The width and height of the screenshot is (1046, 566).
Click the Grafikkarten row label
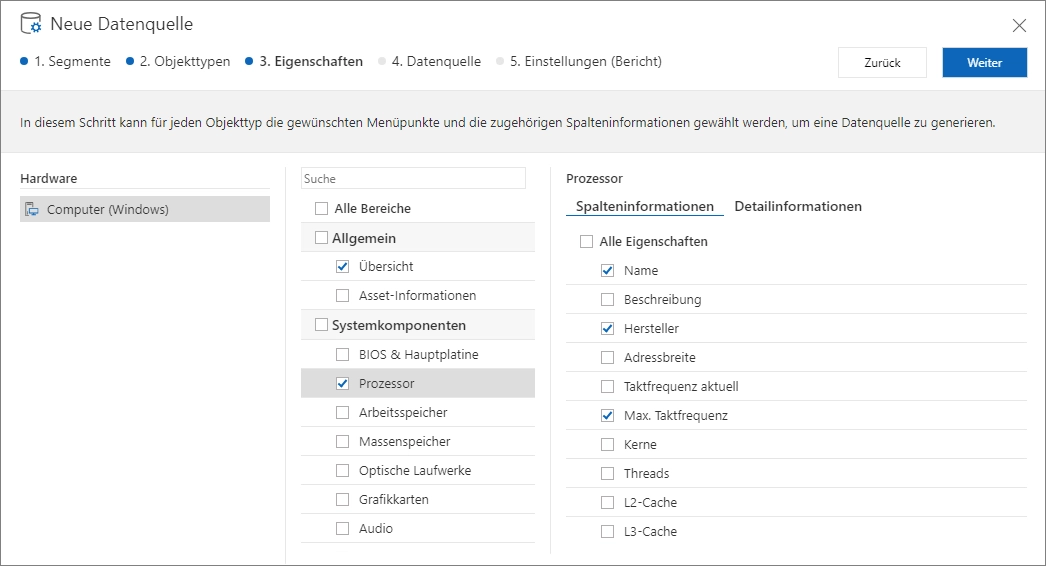[x=394, y=499]
